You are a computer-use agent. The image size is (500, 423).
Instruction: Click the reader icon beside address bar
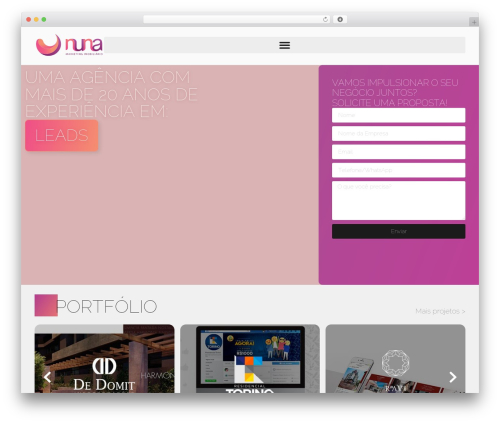click(x=340, y=19)
